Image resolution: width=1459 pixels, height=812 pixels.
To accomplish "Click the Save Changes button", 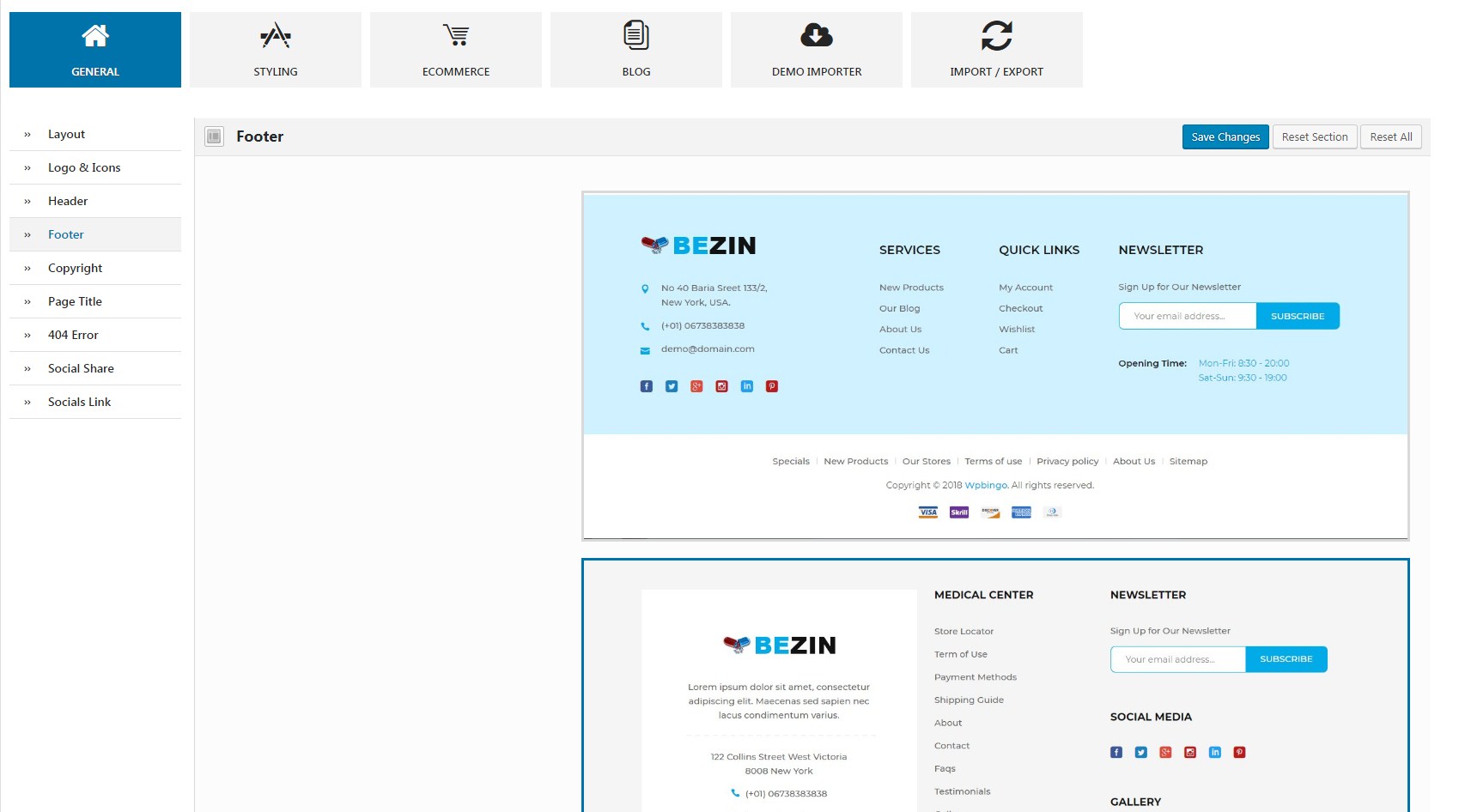I will (1225, 137).
